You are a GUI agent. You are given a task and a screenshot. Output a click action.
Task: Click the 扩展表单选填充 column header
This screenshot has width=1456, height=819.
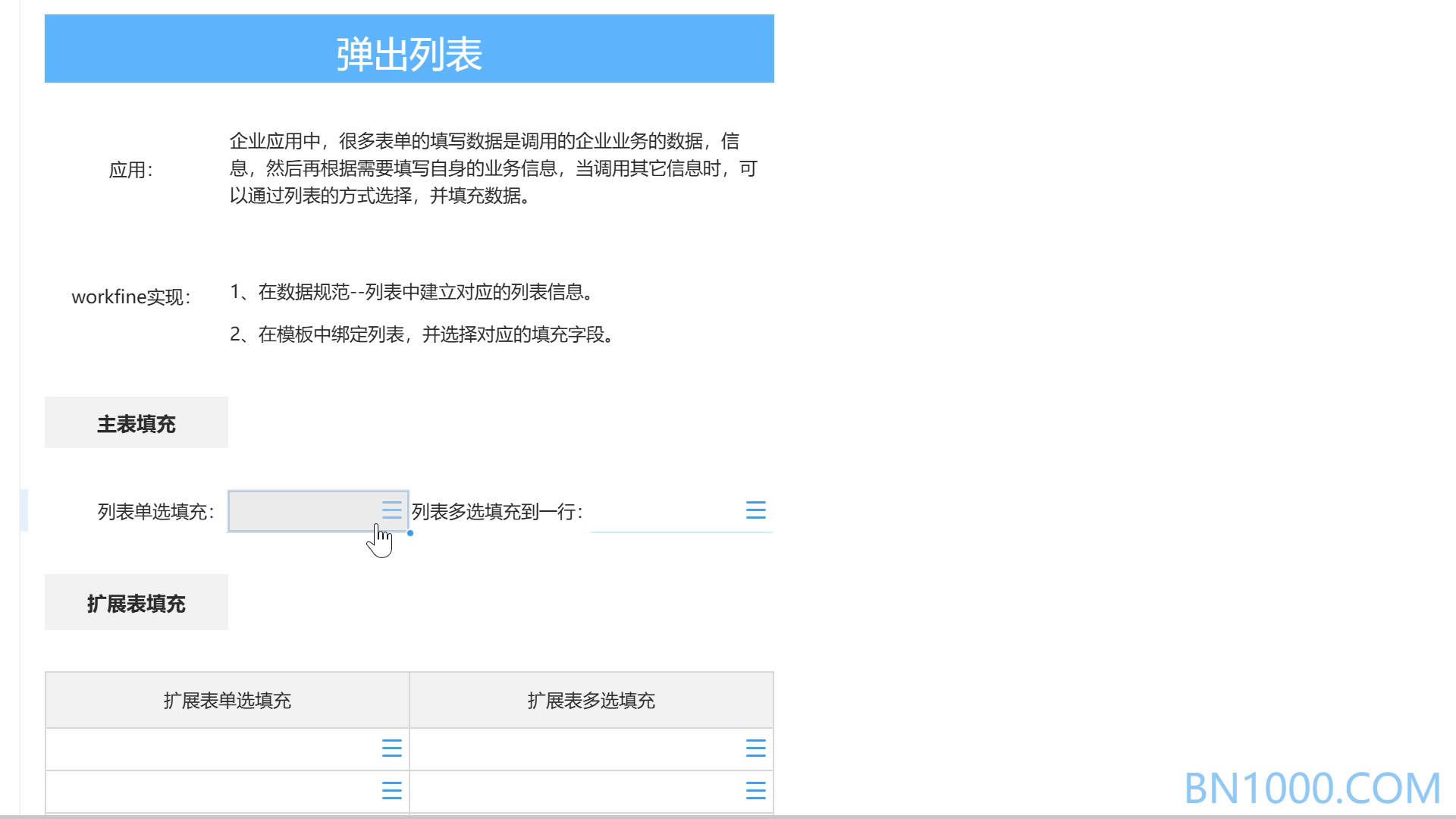(227, 700)
